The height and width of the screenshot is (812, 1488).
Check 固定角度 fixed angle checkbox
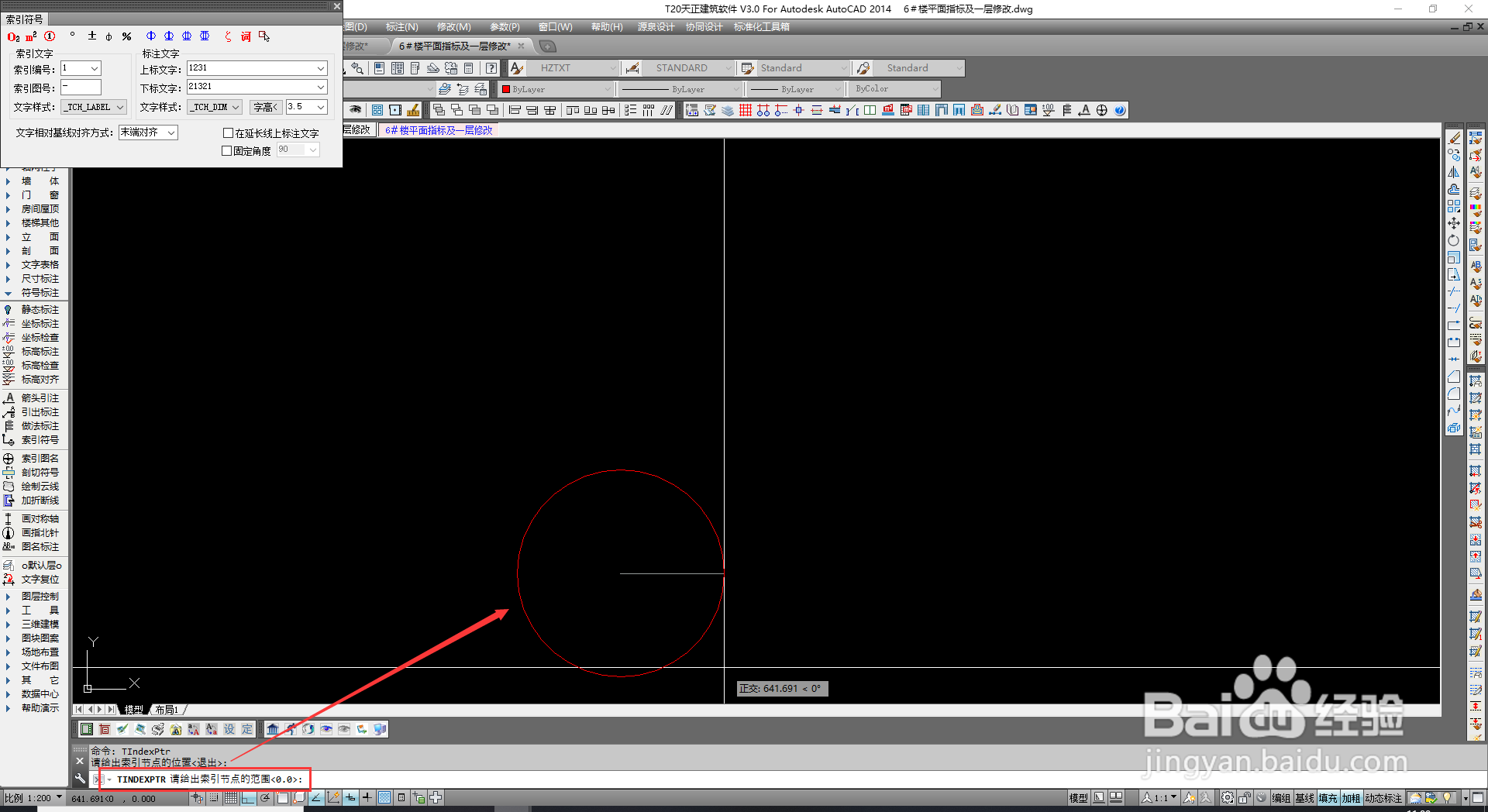coord(227,151)
